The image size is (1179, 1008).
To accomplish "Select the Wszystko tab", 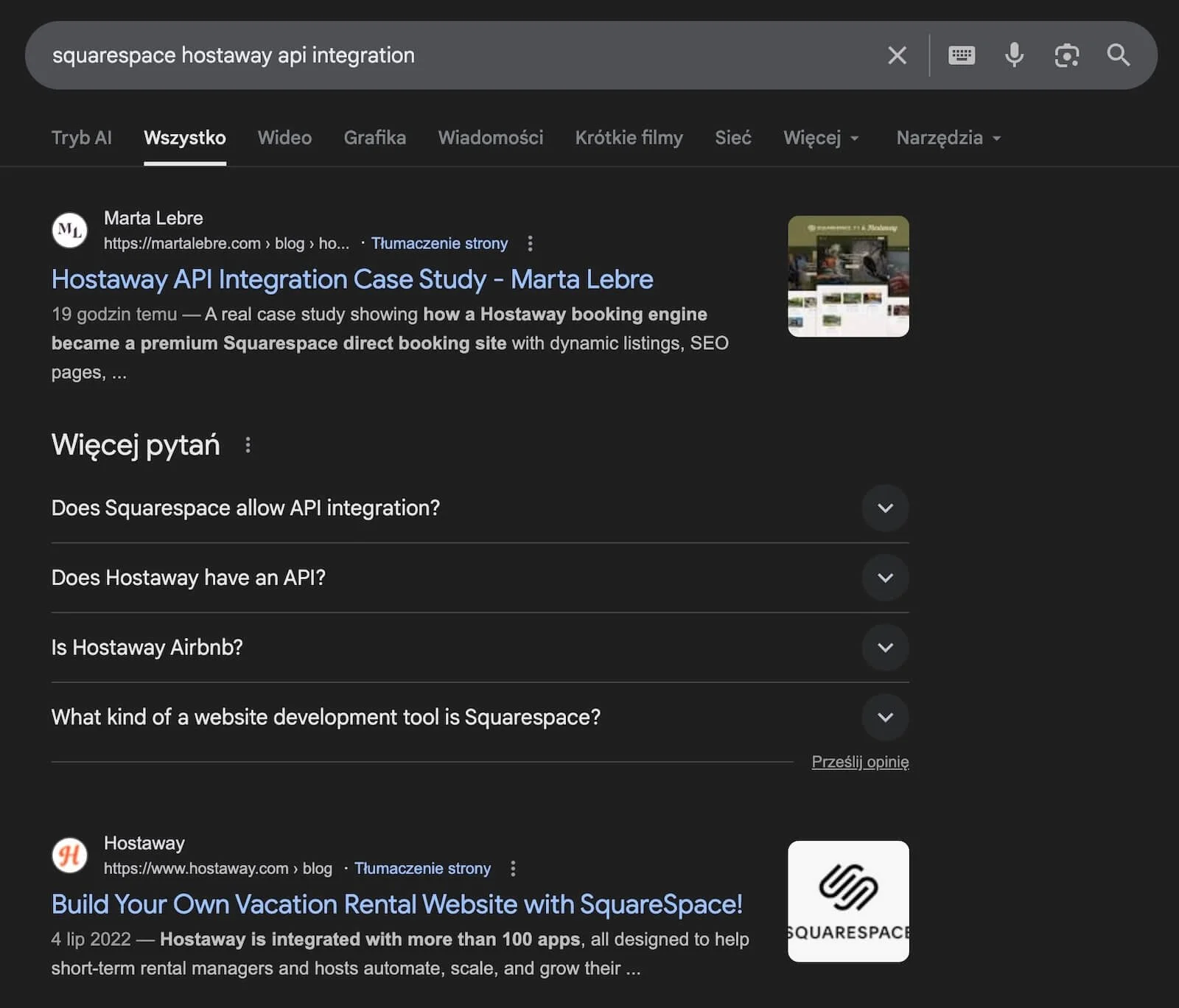I will point(185,138).
